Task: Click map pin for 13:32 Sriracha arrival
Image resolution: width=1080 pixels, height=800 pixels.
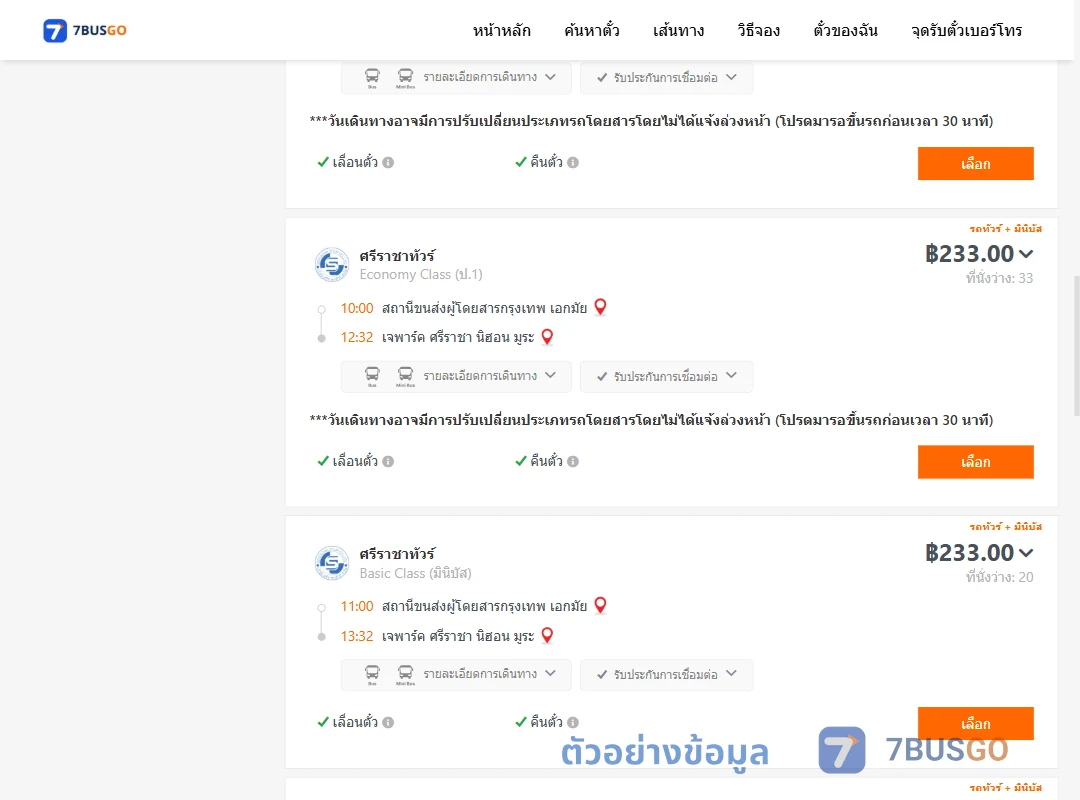Action: pyautogui.click(x=547, y=635)
